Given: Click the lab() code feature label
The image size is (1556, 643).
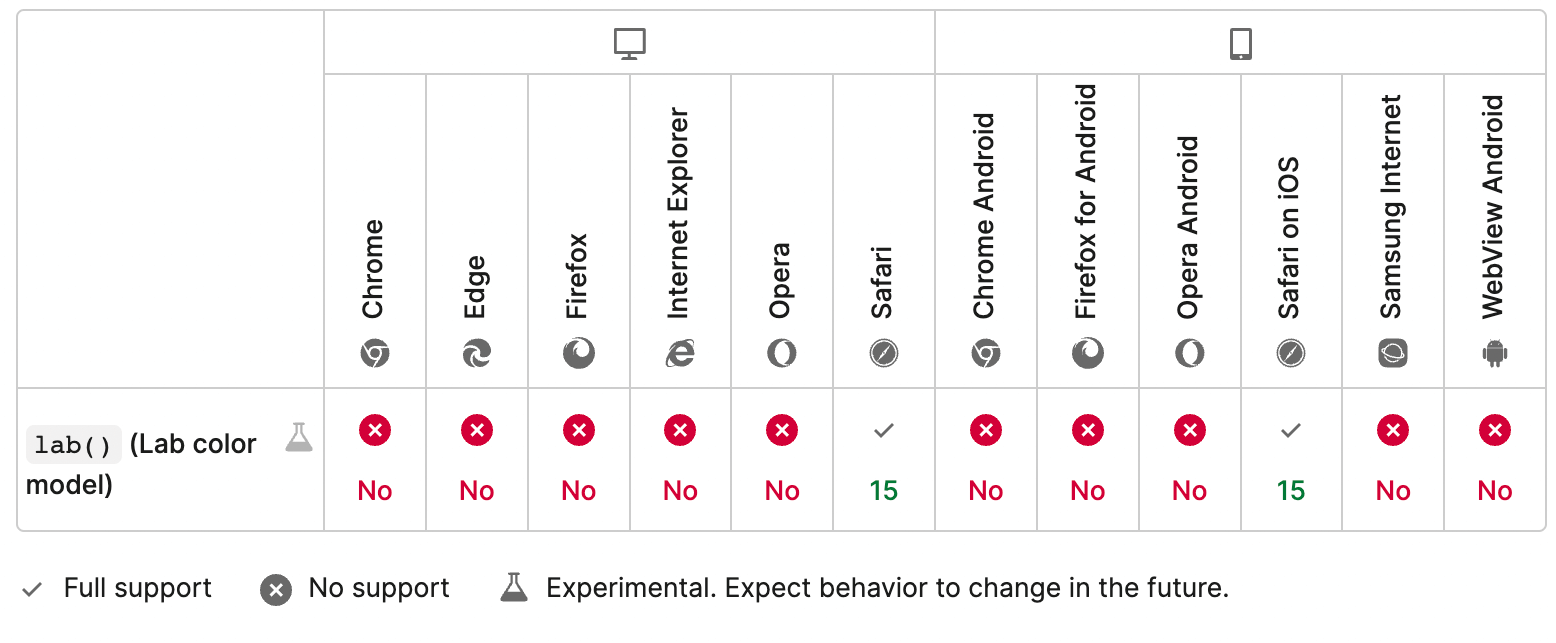Looking at the screenshot, I should [73, 445].
